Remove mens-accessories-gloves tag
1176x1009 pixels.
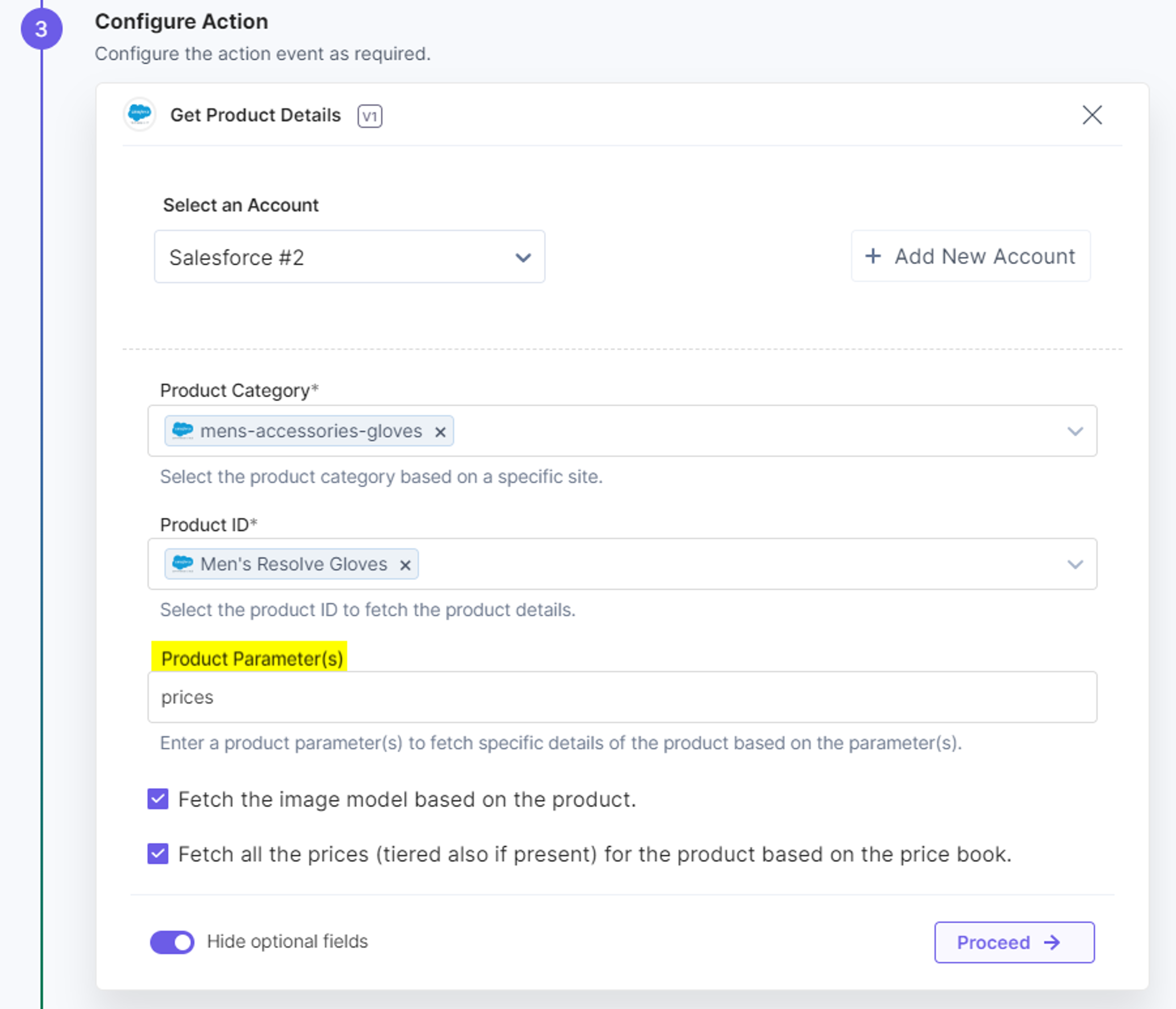point(440,432)
